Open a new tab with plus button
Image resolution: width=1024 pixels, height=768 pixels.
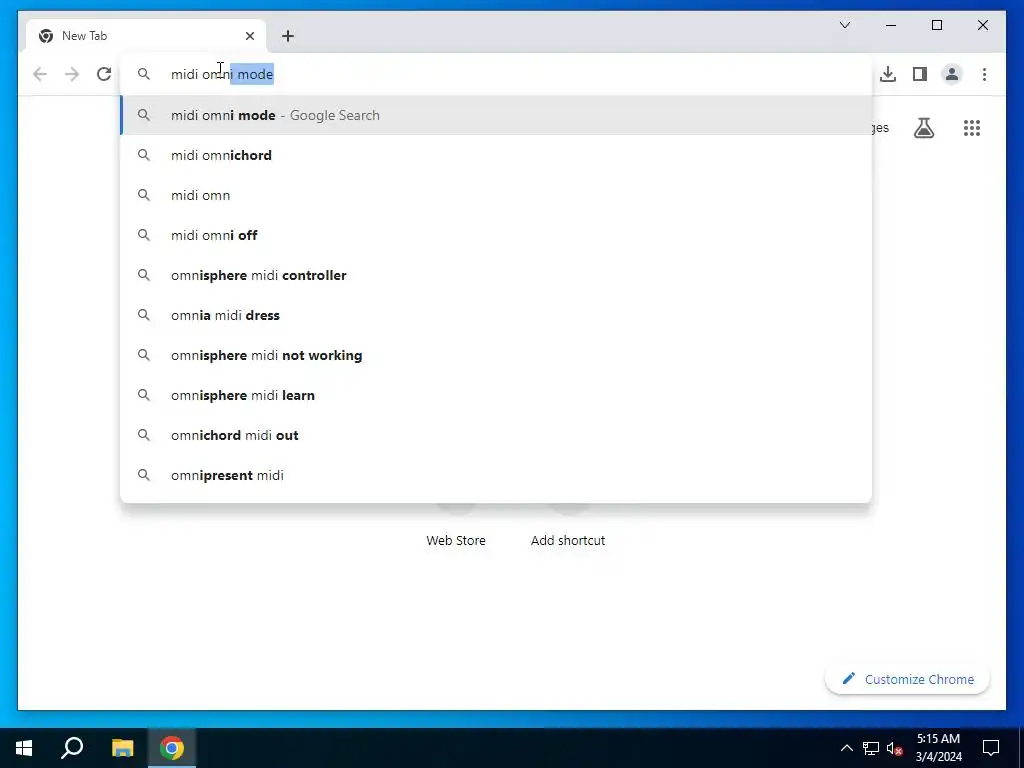288,36
